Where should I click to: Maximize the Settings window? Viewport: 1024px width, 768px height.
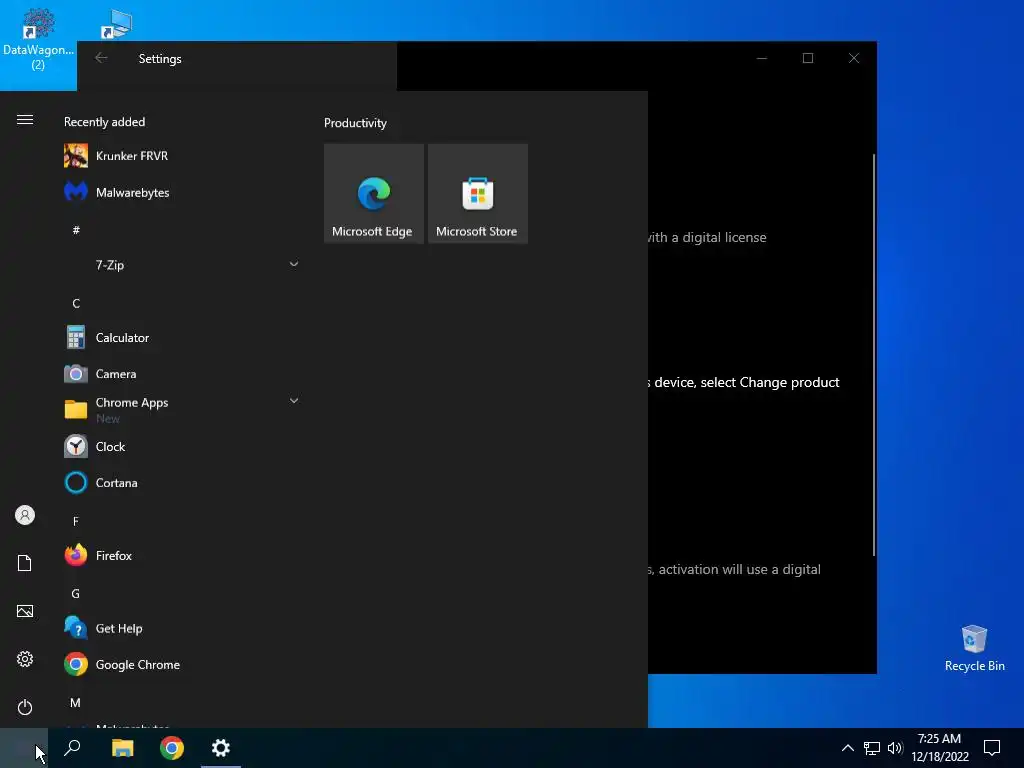coord(808,58)
